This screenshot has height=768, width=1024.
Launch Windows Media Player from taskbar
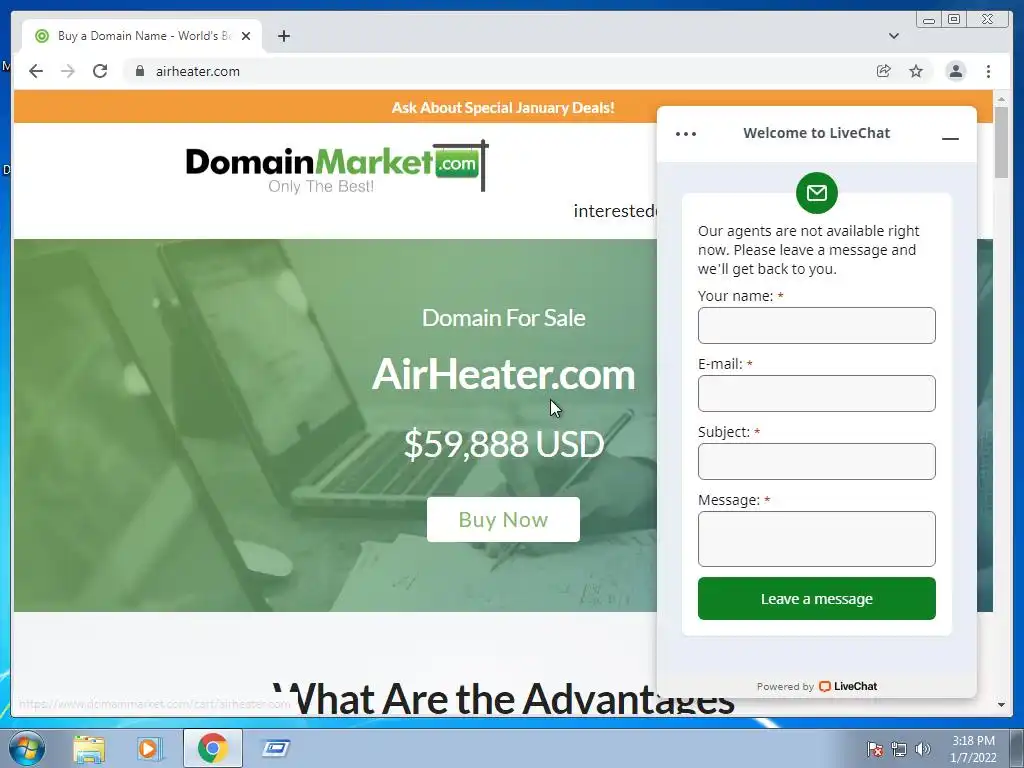[149, 748]
